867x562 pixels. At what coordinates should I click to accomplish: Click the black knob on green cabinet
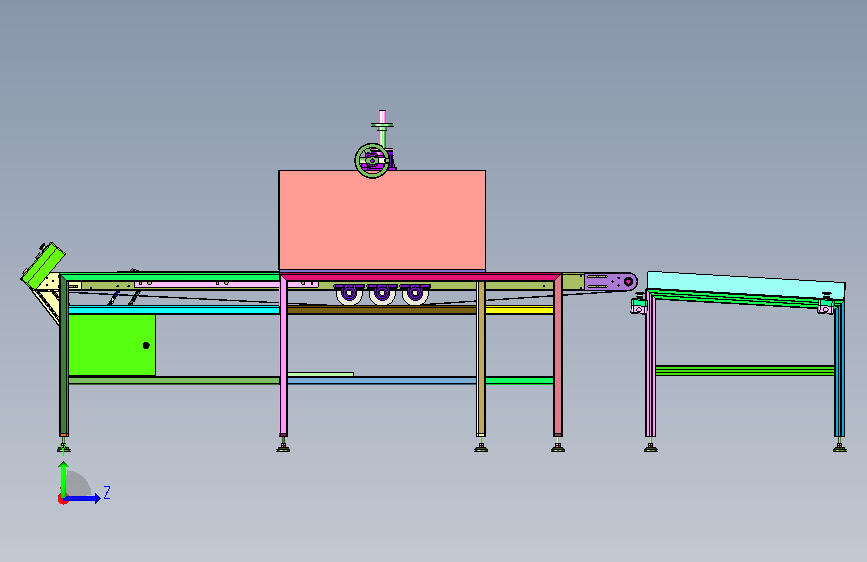[x=146, y=346]
